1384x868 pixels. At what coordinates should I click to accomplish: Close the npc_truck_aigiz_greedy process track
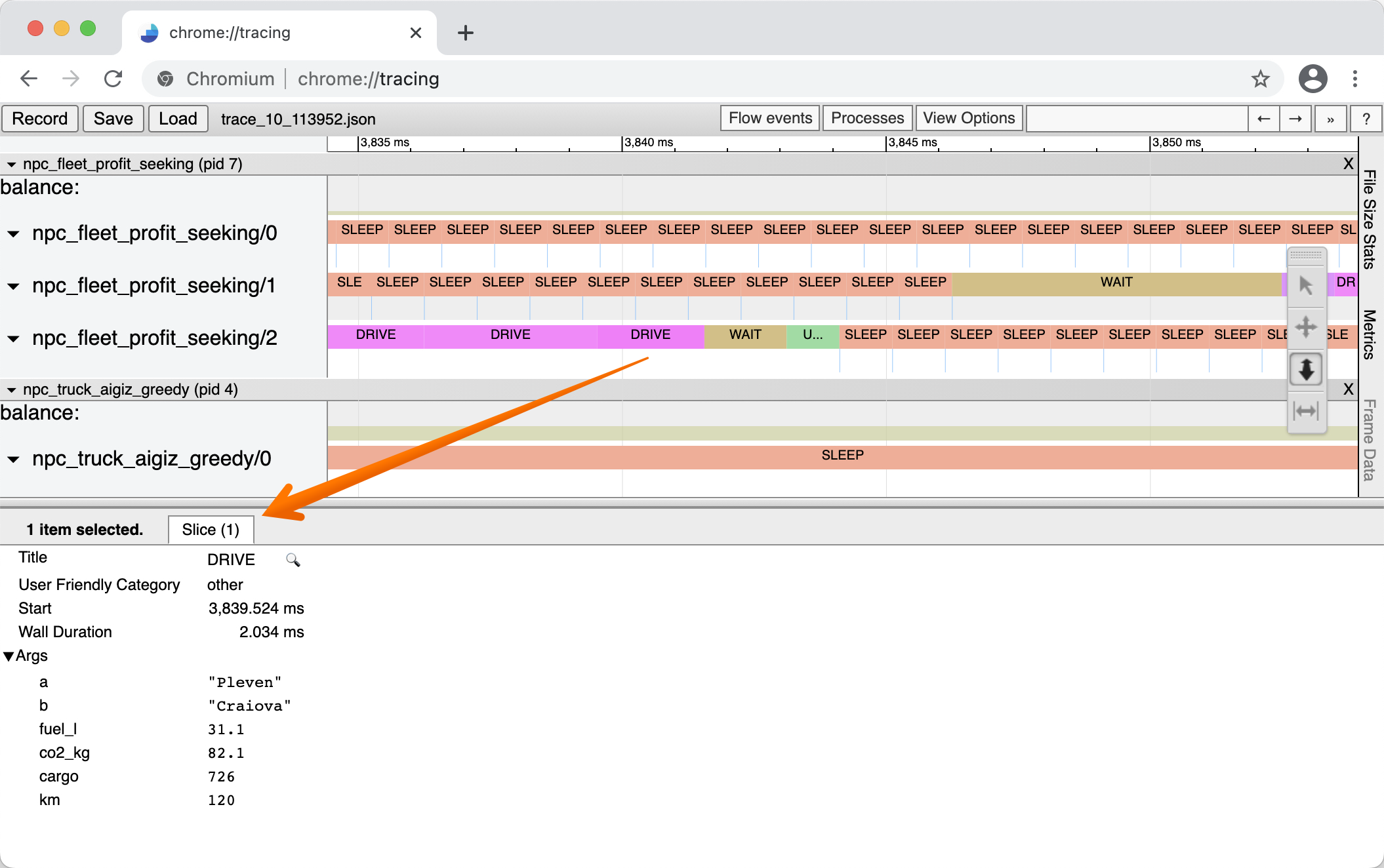coord(1348,389)
